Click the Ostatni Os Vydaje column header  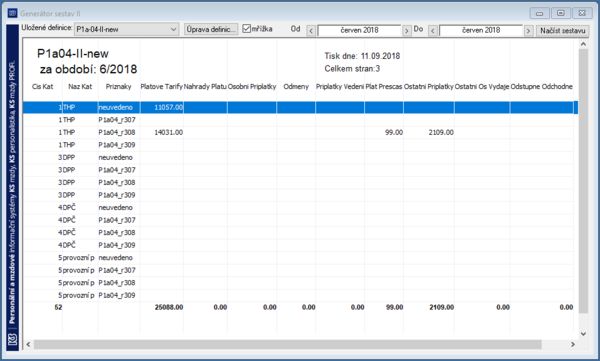pyautogui.click(x=482, y=87)
